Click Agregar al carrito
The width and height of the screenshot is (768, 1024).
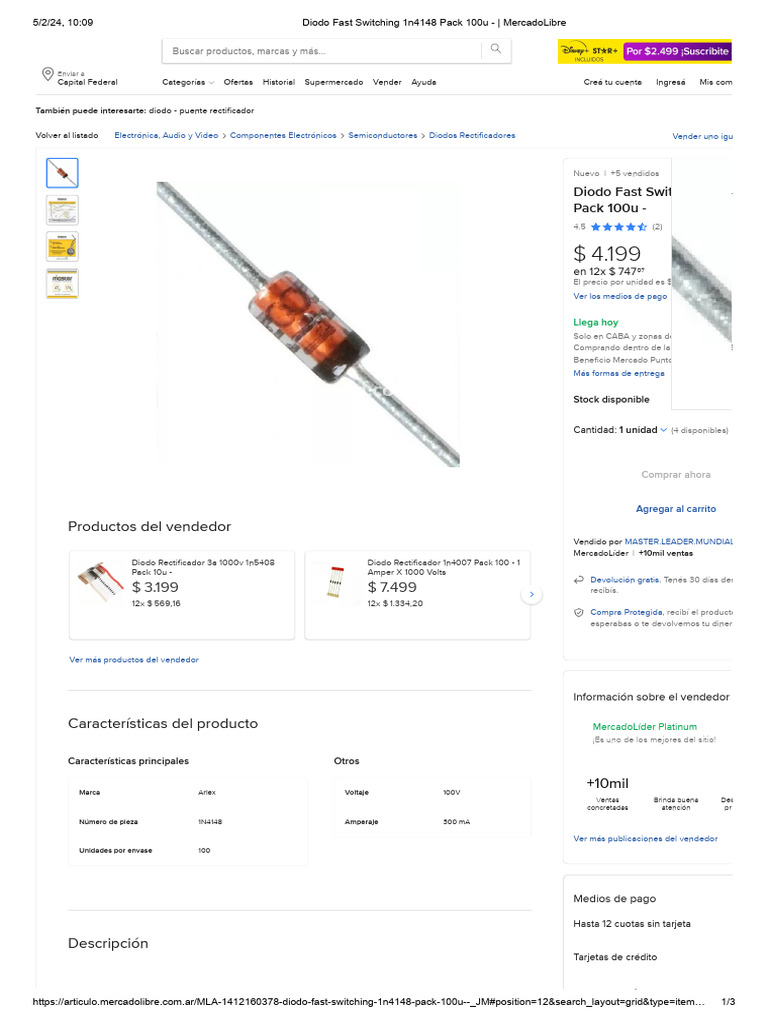[x=676, y=509]
